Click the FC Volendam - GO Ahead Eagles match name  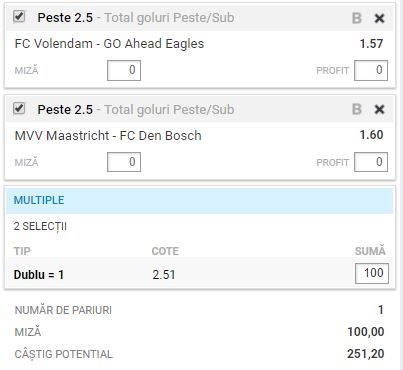[x=109, y=44]
